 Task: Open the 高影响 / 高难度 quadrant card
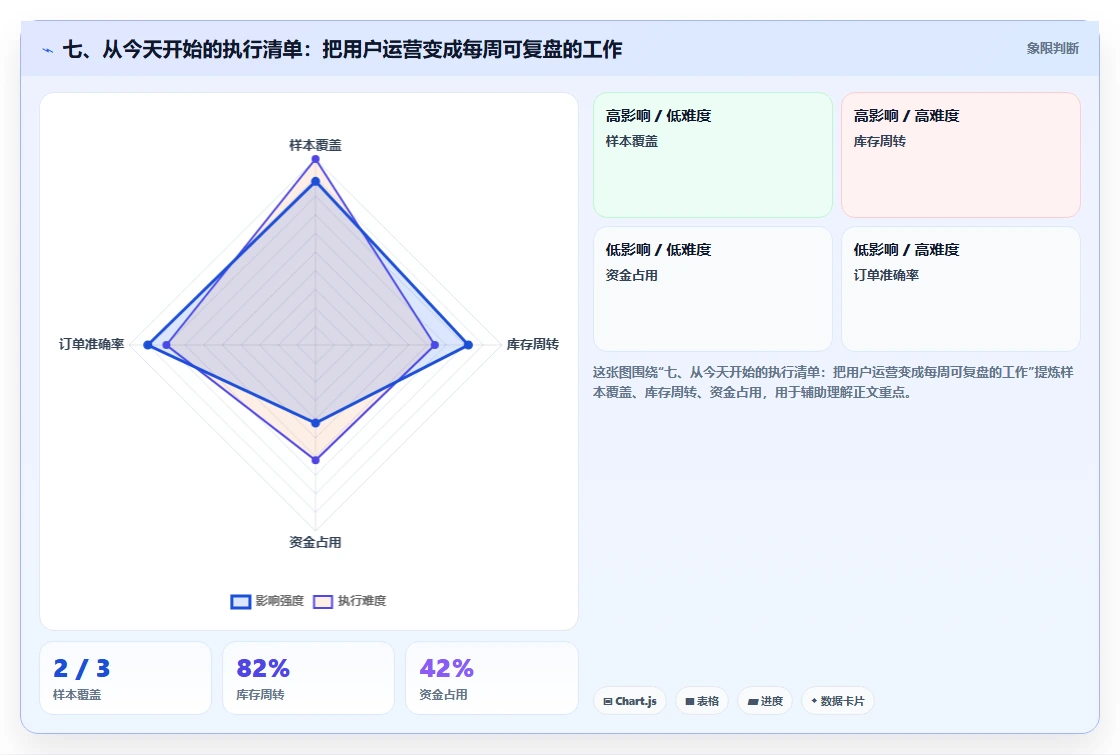(961, 155)
